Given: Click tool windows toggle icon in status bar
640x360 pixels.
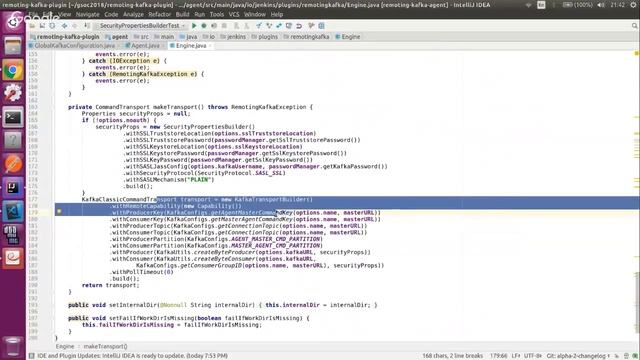Looking at the screenshot, I should pyautogui.click(x=31, y=356).
